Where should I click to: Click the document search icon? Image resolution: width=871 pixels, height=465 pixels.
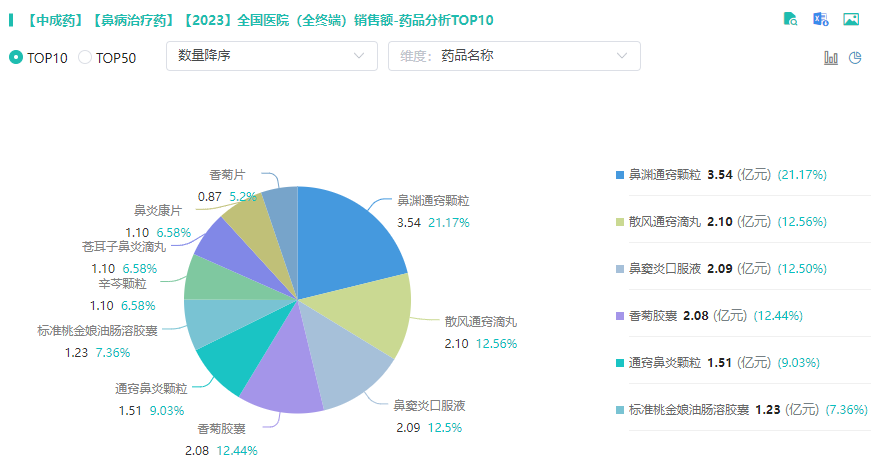[790, 19]
